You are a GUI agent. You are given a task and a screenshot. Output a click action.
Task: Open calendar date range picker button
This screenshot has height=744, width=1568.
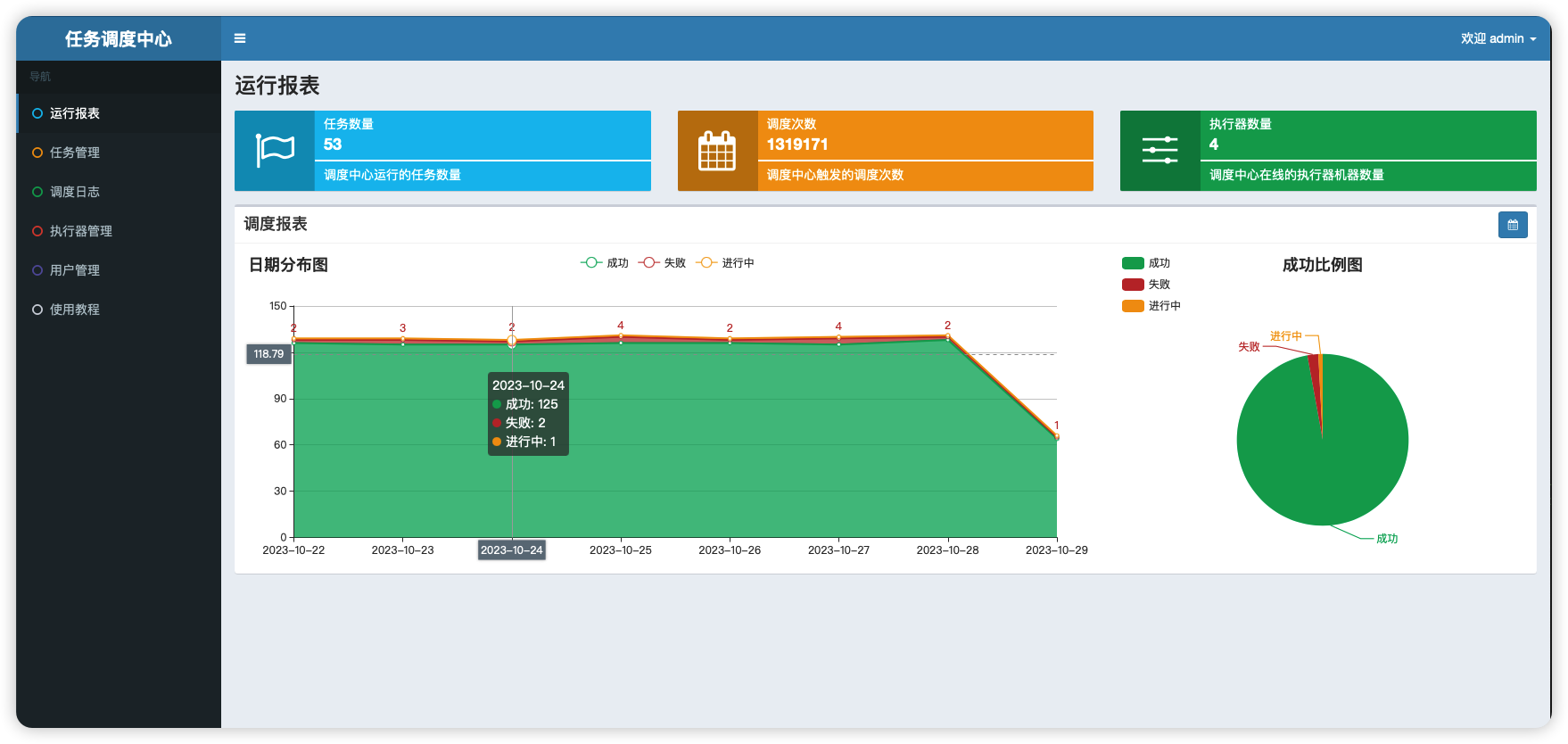[x=1513, y=225]
